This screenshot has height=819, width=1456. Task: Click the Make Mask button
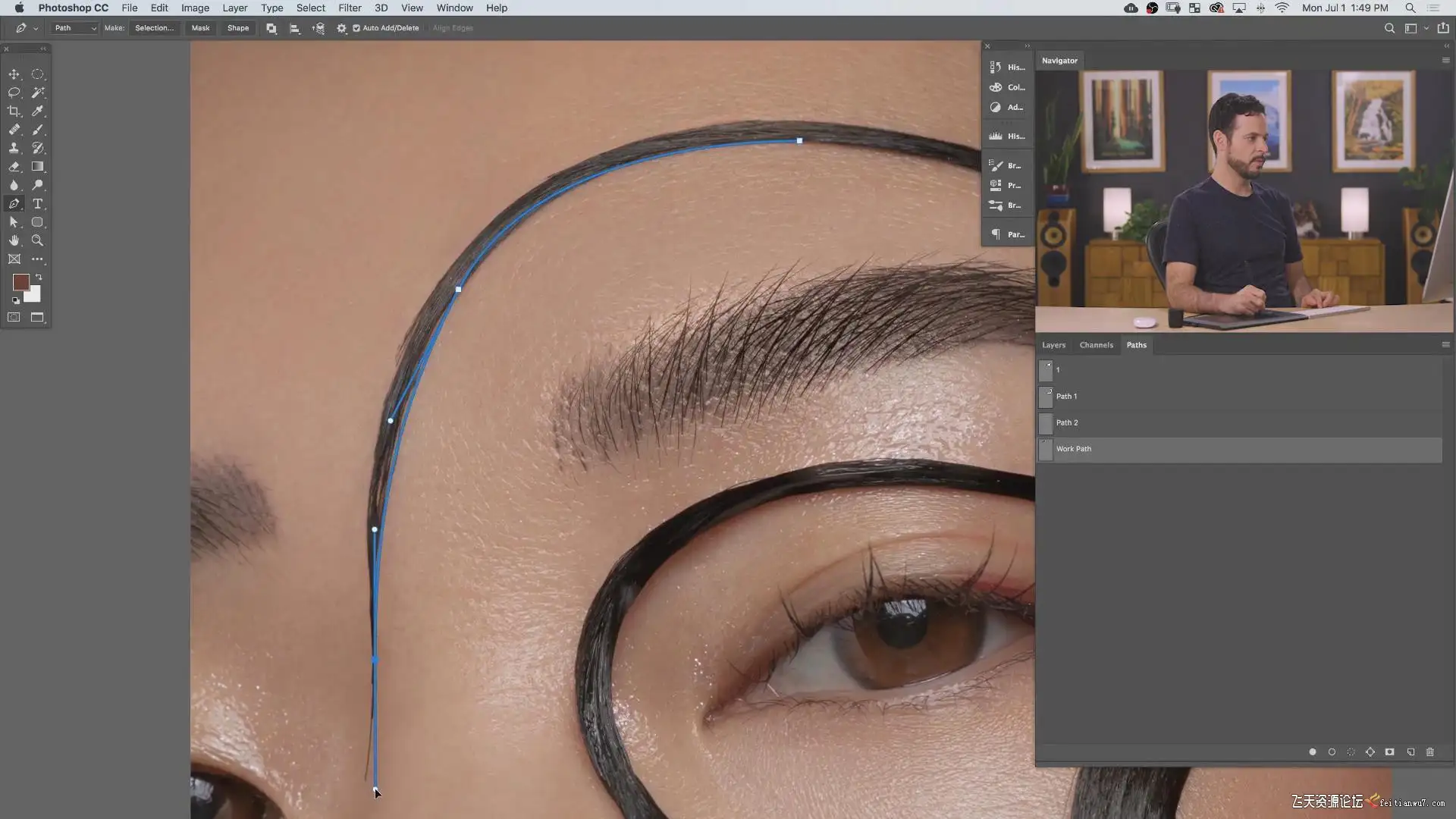coord(200,28)
